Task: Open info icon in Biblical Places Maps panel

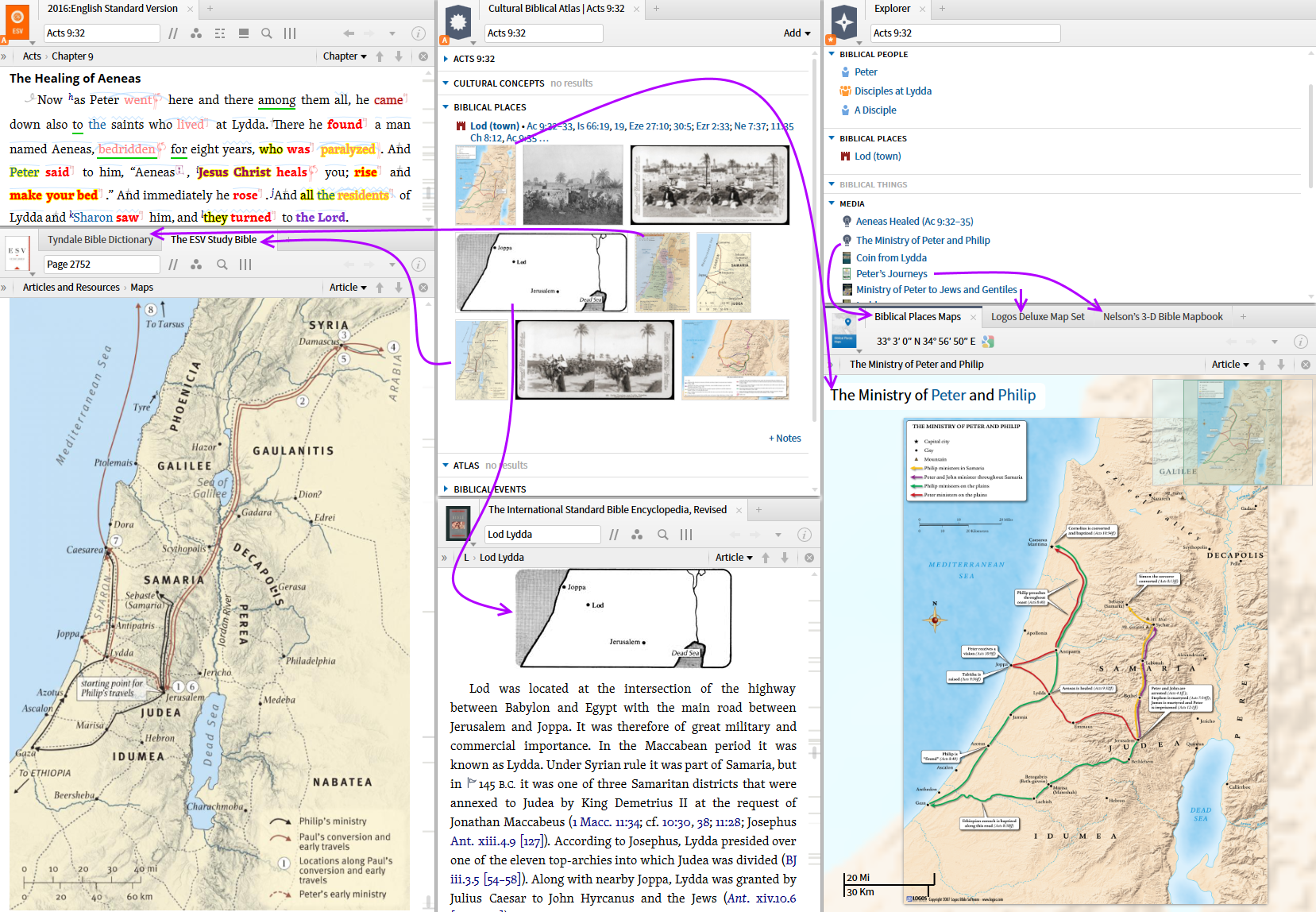Action: coord(1301,342)
